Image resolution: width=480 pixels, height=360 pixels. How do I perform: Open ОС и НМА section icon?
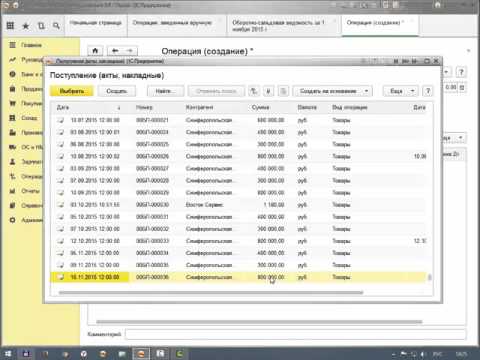pos(13,147)
